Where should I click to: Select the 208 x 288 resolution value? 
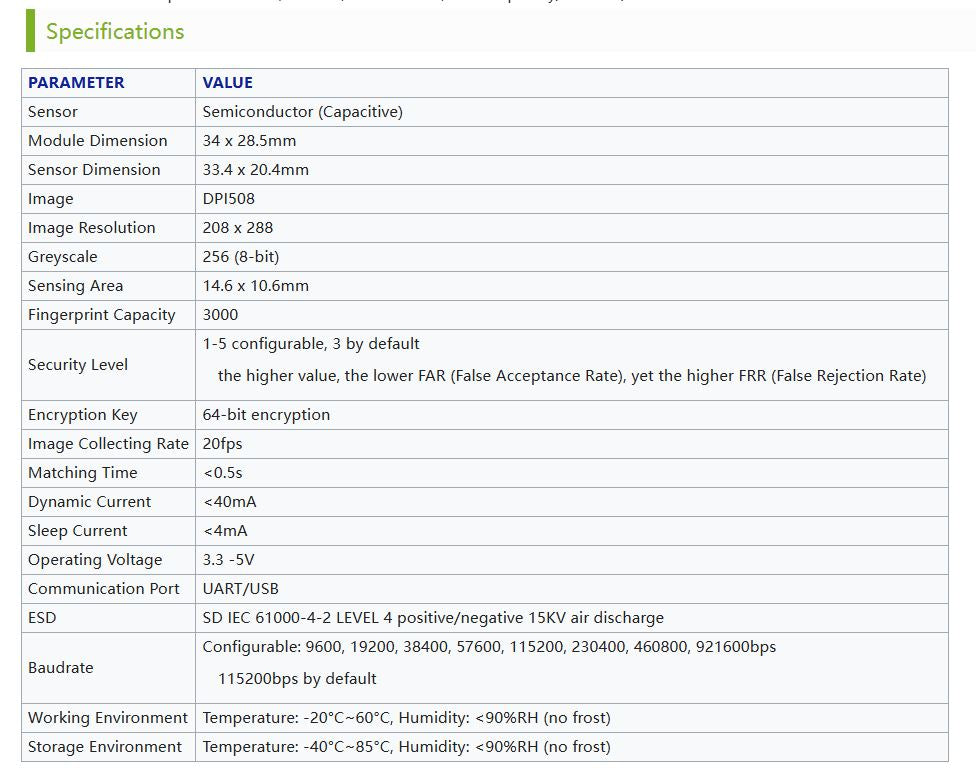(237, 228)
